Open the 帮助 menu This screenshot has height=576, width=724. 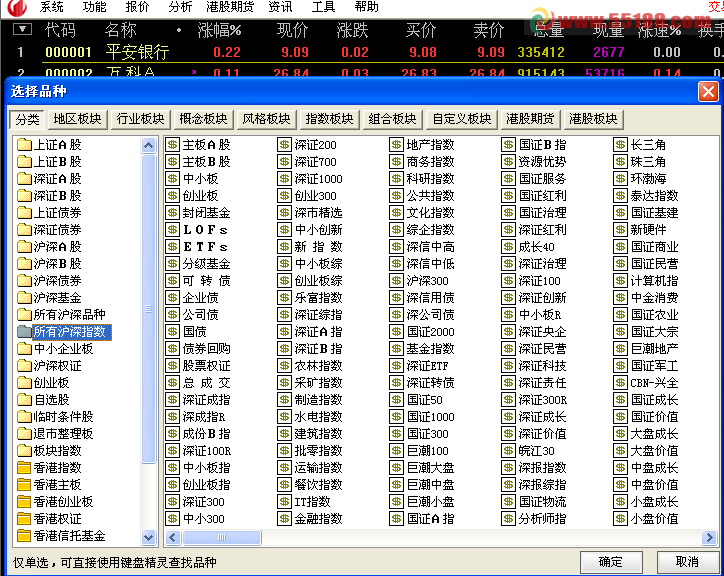(367, 7)
